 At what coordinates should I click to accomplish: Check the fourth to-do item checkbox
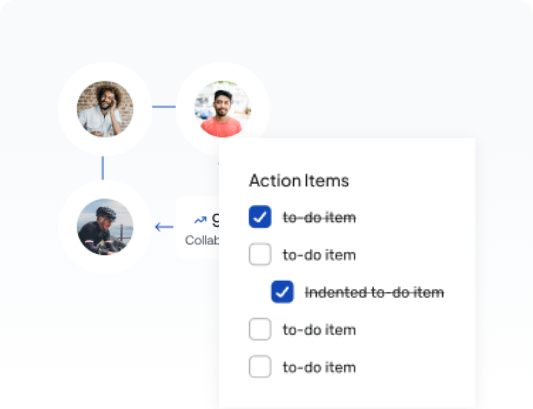[x=260, y=329]
